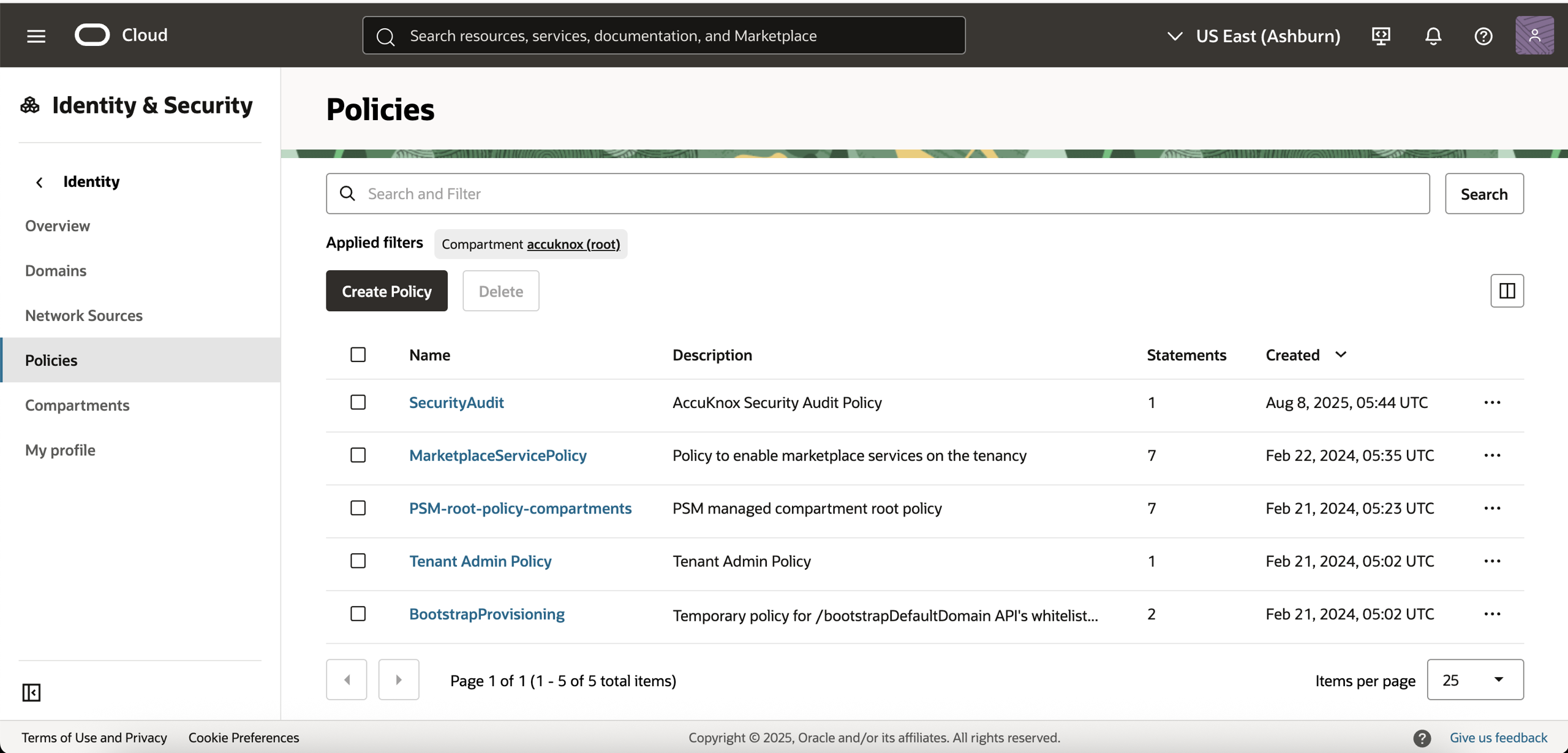Open the manage table columns icon
Screen dimensions: 1568x753
click(x=1507, y=290)
